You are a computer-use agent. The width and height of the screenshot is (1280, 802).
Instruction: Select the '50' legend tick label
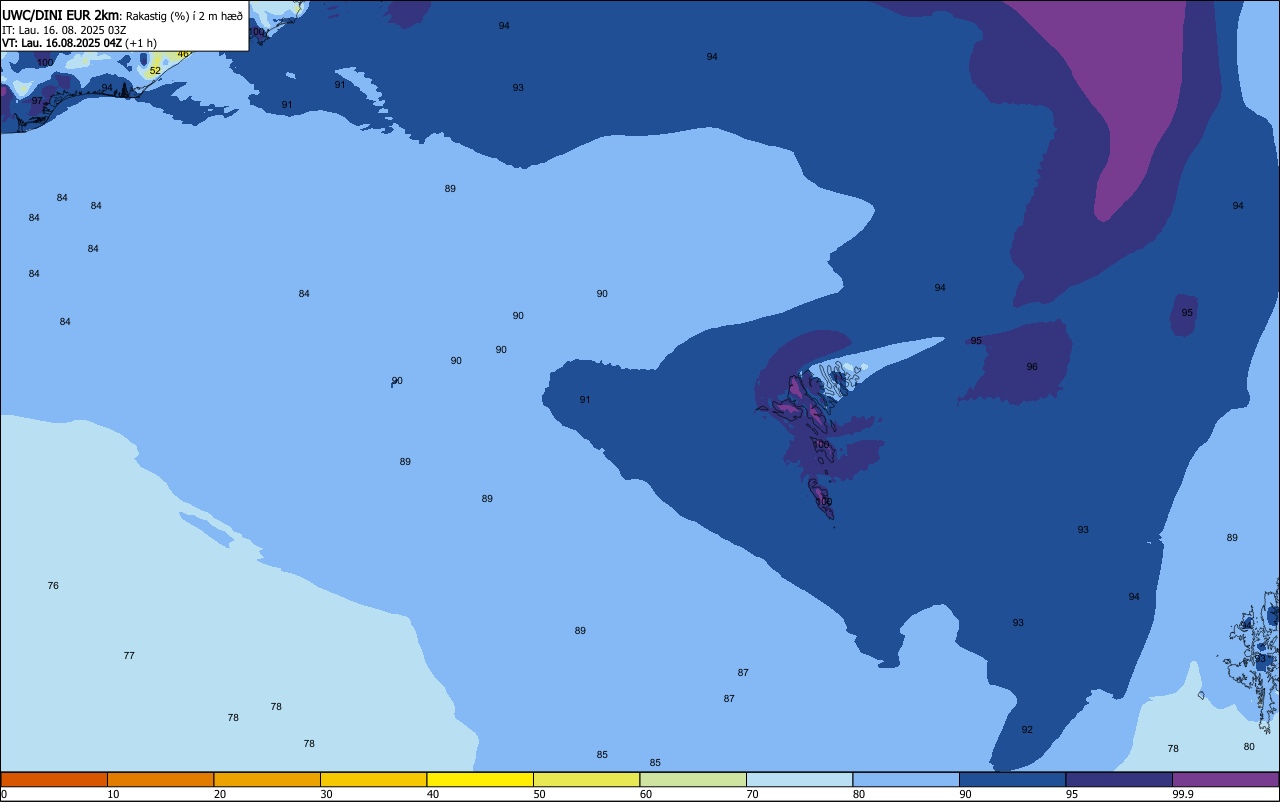pyautogui.click(x=539, y=794)
